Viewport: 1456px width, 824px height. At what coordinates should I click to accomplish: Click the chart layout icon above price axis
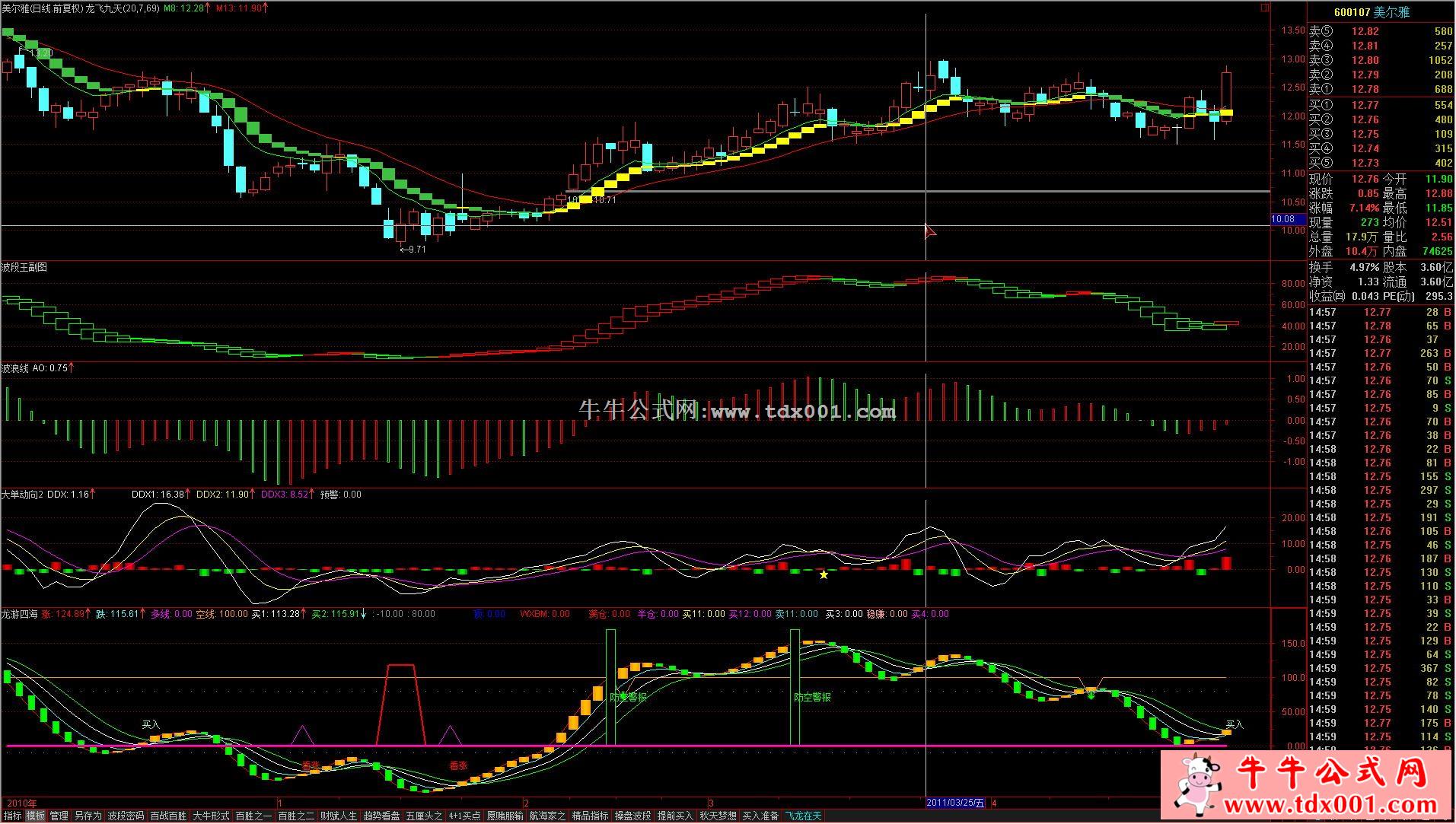tap(1265, 8)
